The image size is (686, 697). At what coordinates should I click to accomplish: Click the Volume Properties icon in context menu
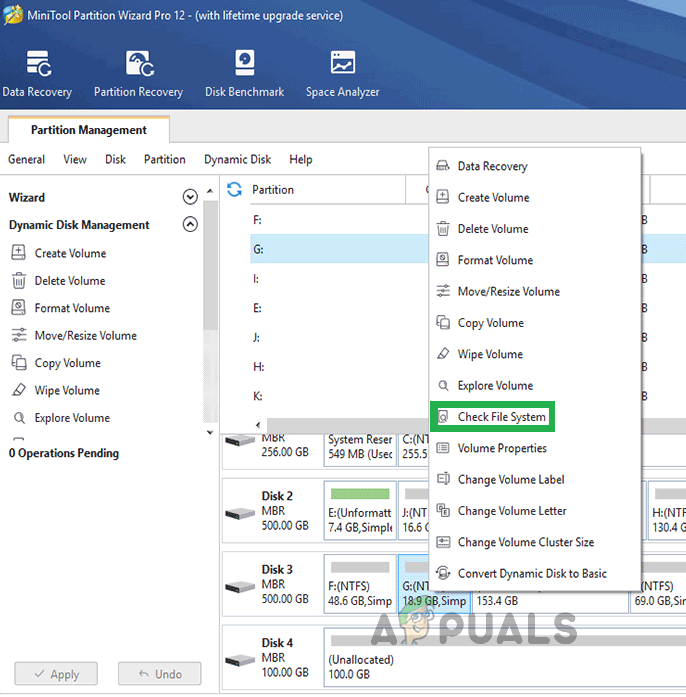coord(443,448)
